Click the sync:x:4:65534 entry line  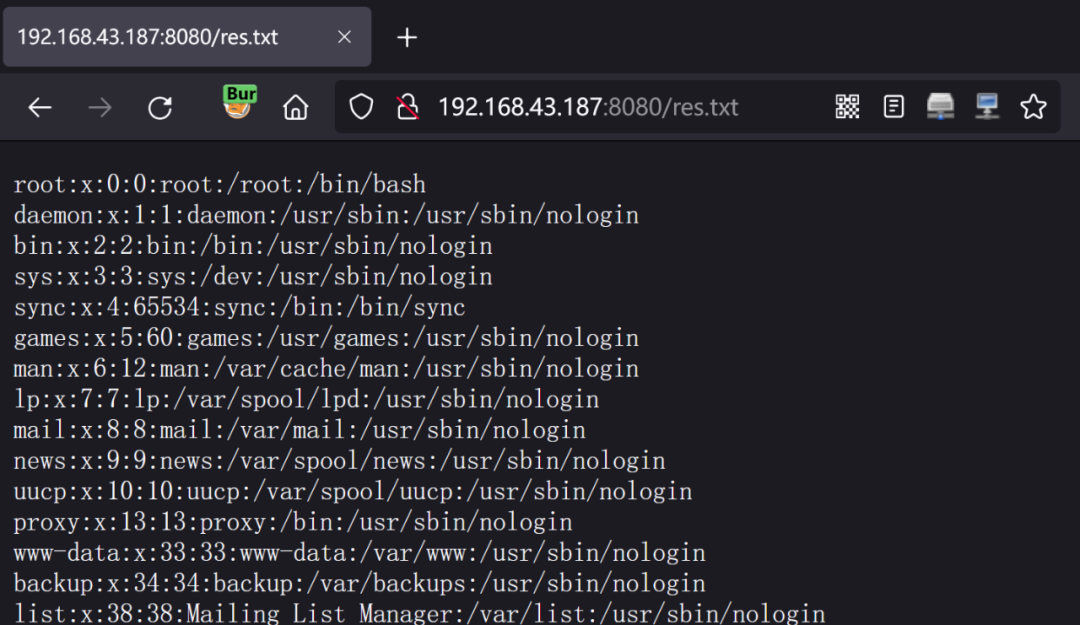[240, 307]
